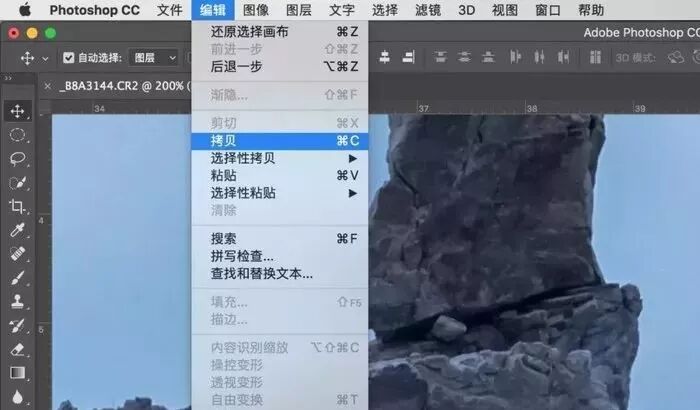
Task: Select the Eraser tool
Action: 17,349
